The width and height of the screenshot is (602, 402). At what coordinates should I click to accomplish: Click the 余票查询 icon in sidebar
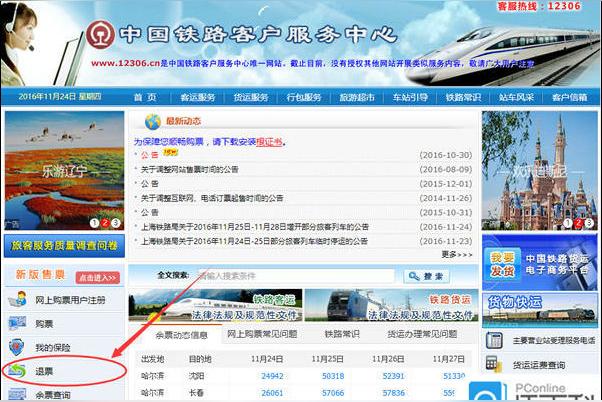coord(17,394)
